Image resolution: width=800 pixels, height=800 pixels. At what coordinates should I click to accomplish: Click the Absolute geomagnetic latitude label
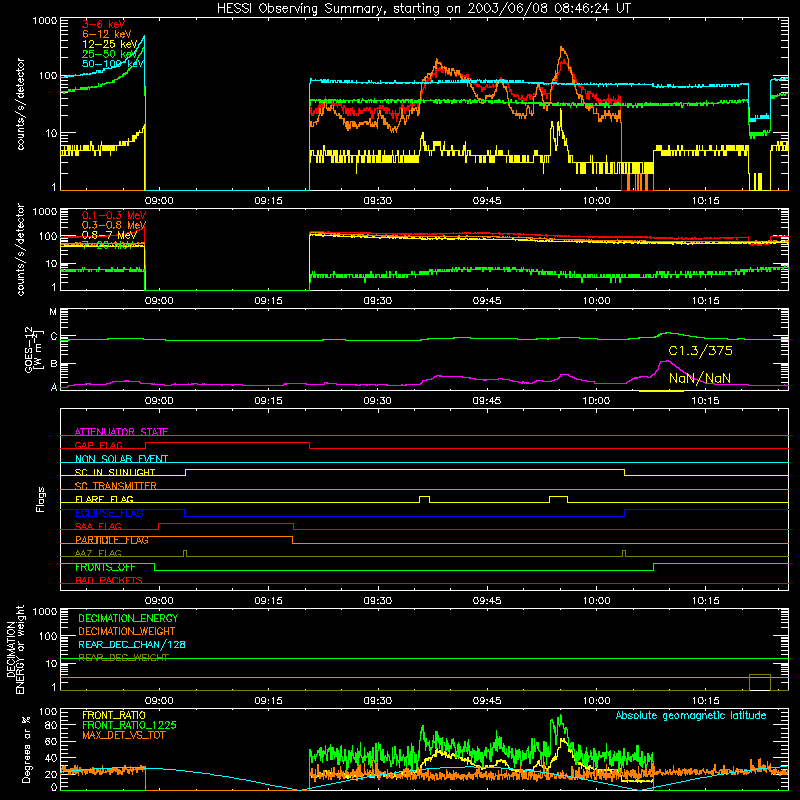pyautogui.click(x=691, y=715)
